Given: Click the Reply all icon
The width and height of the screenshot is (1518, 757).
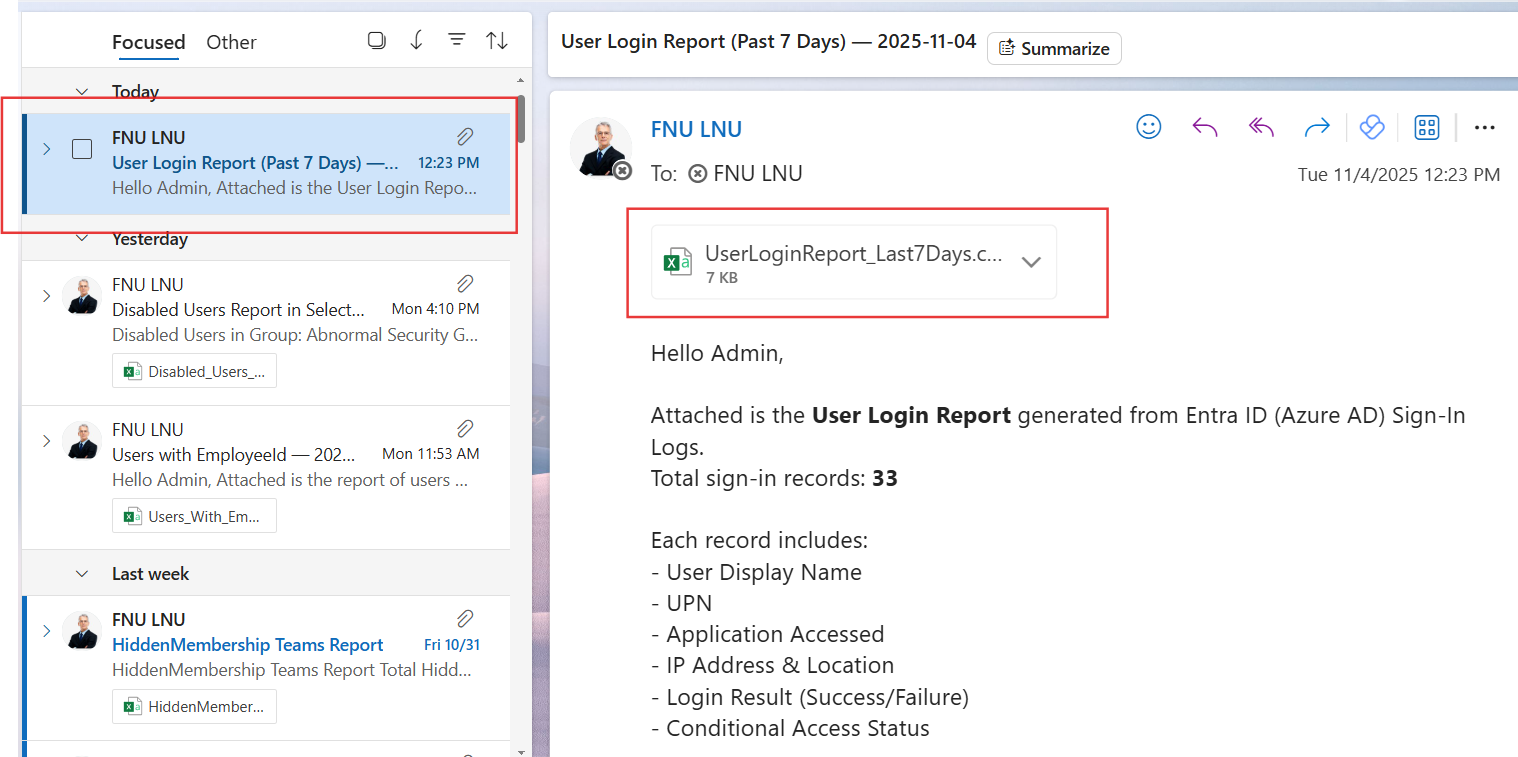Looking at the screenshot, I should pos(1261,127).
